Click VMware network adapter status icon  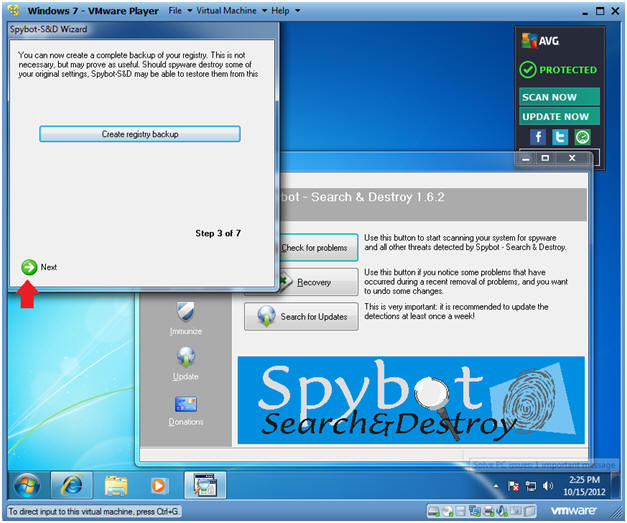(x=475, y=511)
